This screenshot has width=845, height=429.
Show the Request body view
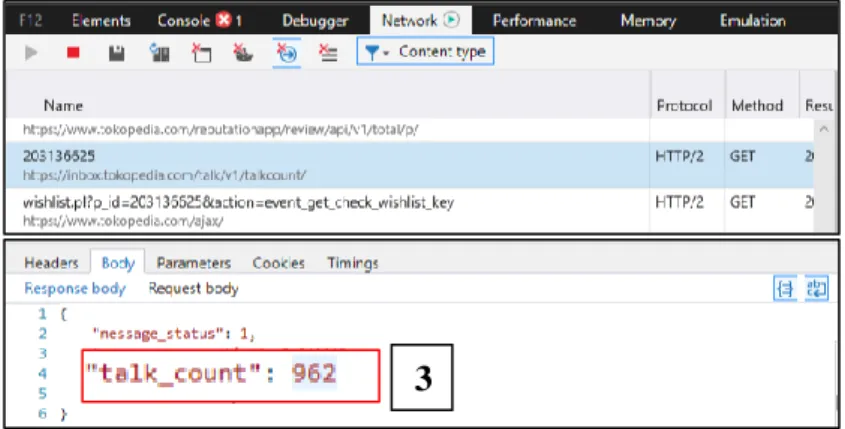pos(193,288)
